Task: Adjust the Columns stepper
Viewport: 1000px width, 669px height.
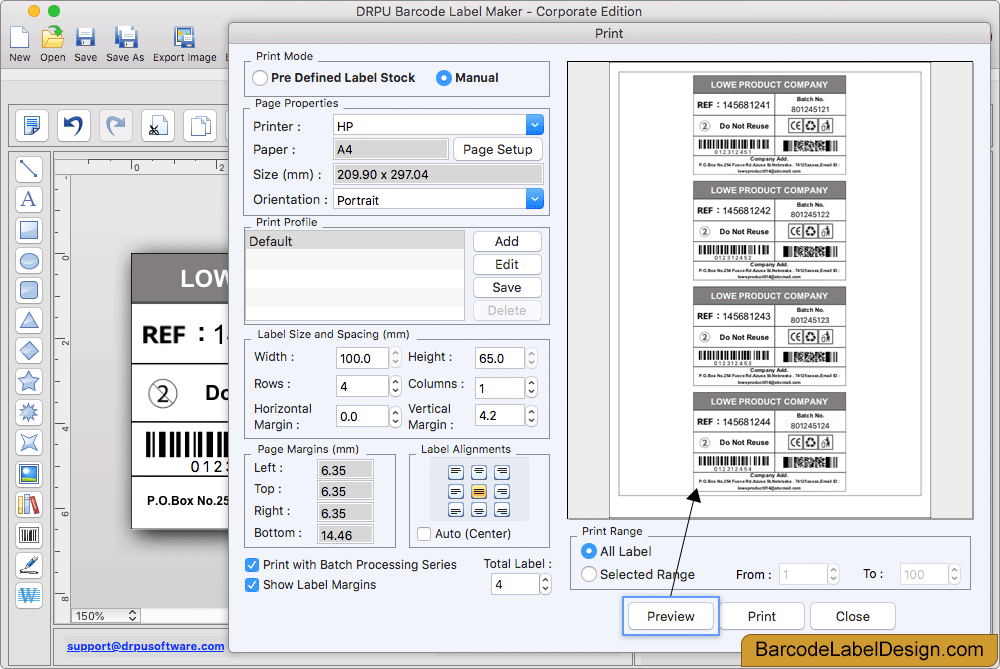Action: [x=531, y=387]
